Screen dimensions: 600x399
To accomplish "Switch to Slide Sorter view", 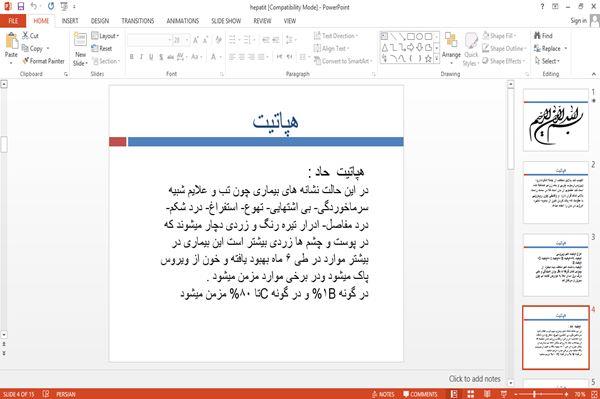I will point(470,394).
